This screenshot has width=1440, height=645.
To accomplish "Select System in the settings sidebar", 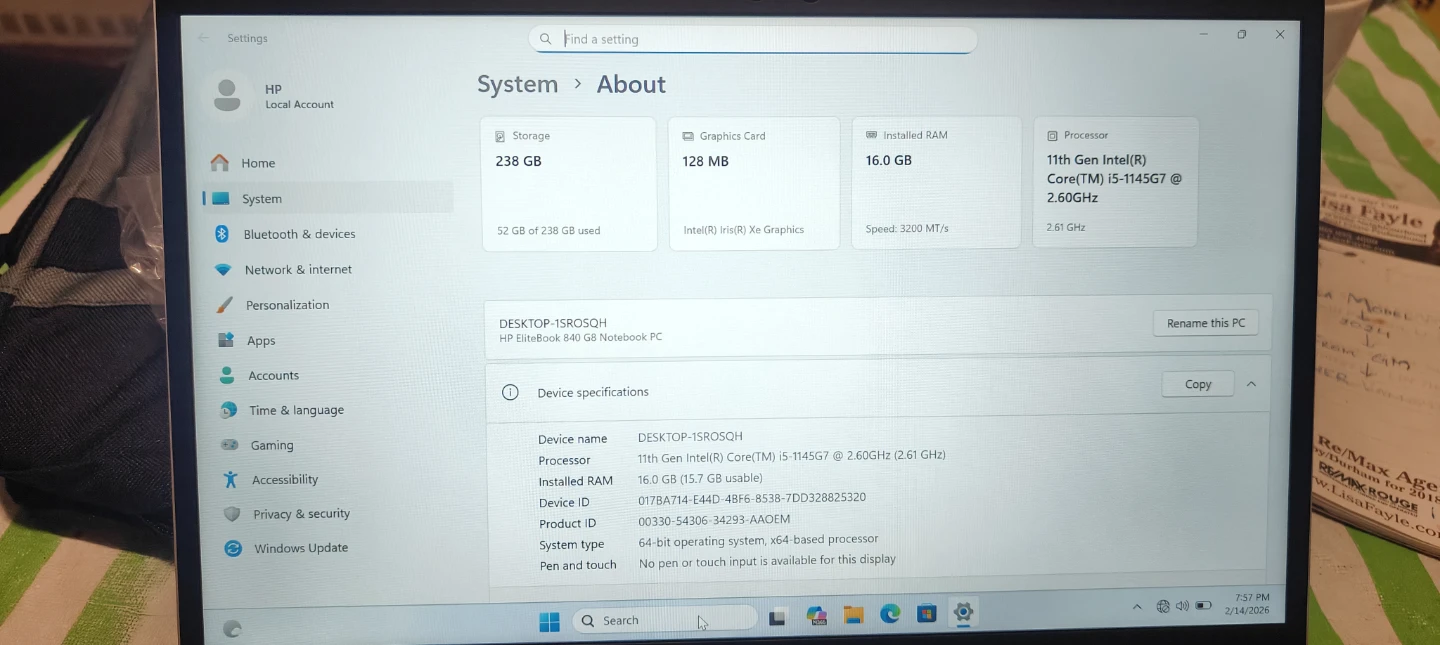I will point(330,198).
